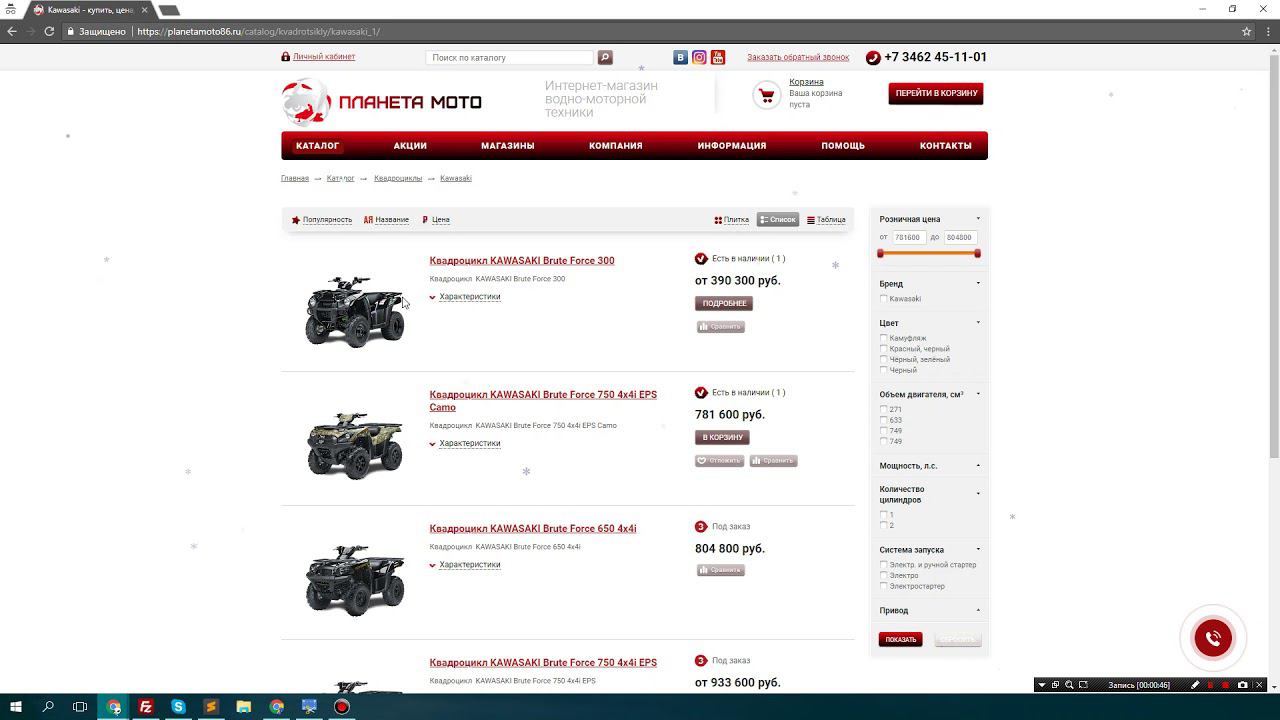Click the Поиск по каталогу search field

pos(510,58)
